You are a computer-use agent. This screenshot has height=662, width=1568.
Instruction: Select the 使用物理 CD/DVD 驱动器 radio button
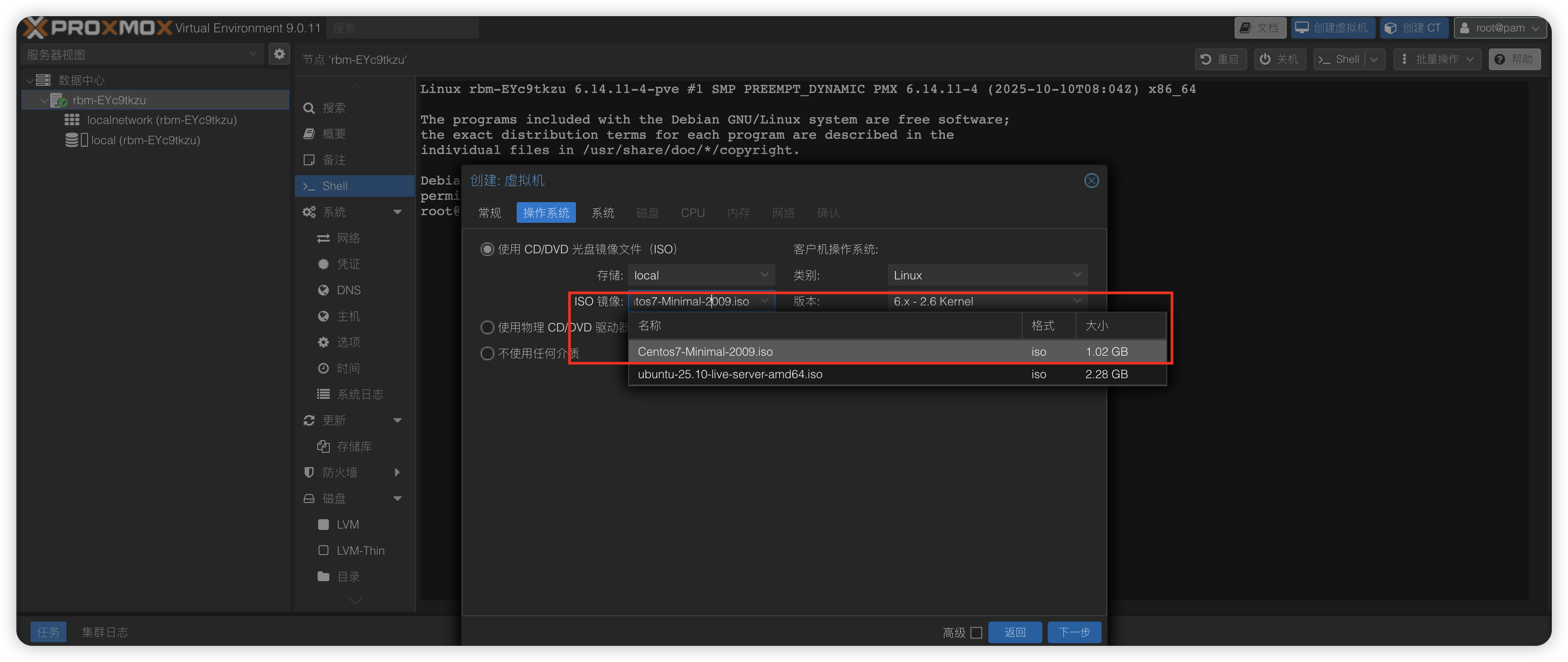[487, 327]
